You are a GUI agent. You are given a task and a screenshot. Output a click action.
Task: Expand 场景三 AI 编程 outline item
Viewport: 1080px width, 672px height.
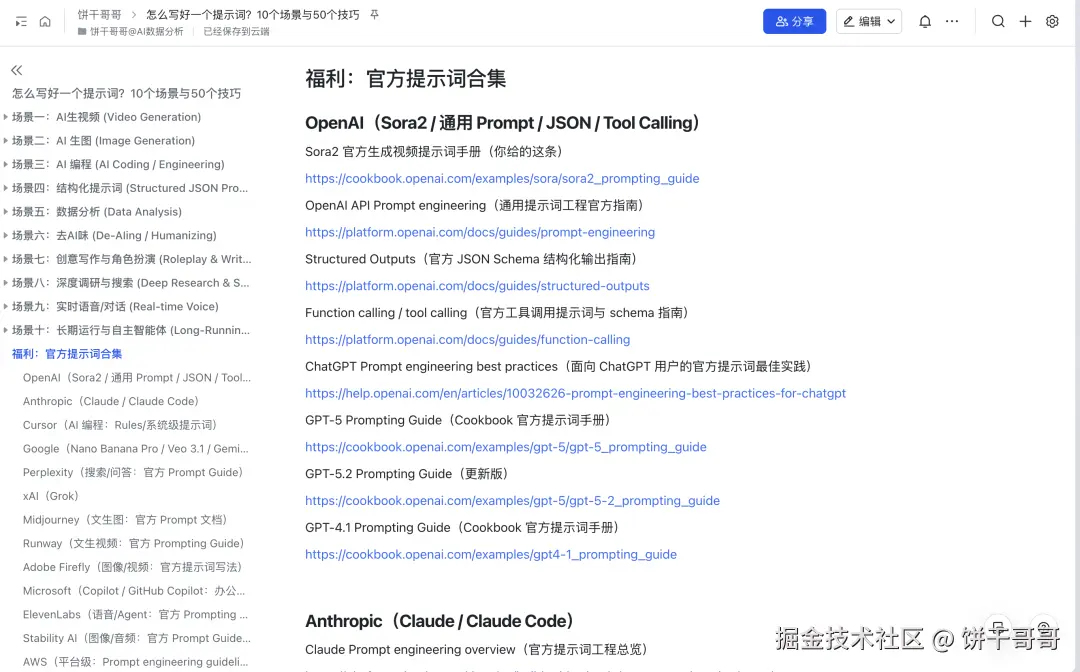(6, 165)
